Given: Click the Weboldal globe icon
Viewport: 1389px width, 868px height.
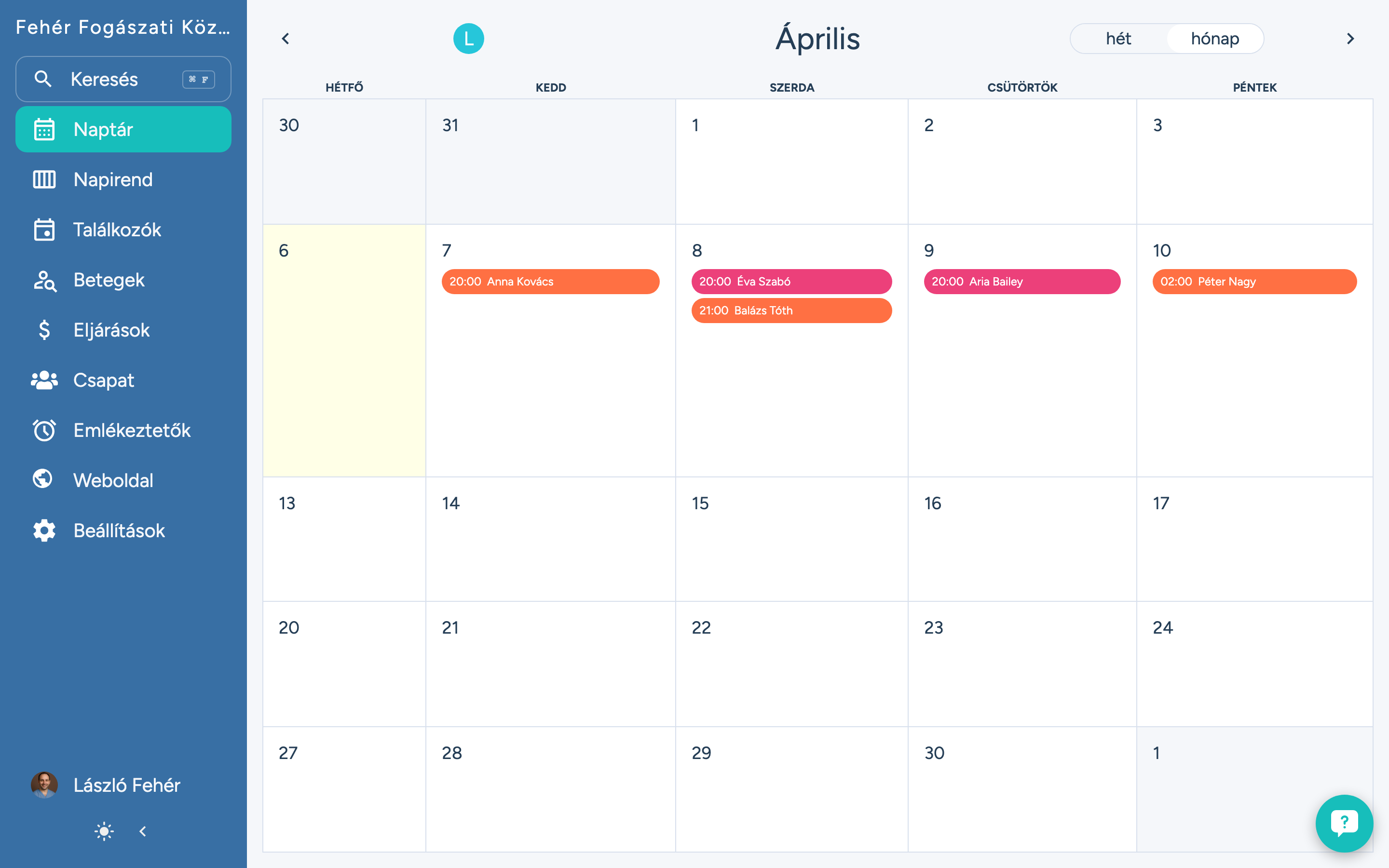Looking at the screenshot, I should pyautogui.click(x=43, y=479).
